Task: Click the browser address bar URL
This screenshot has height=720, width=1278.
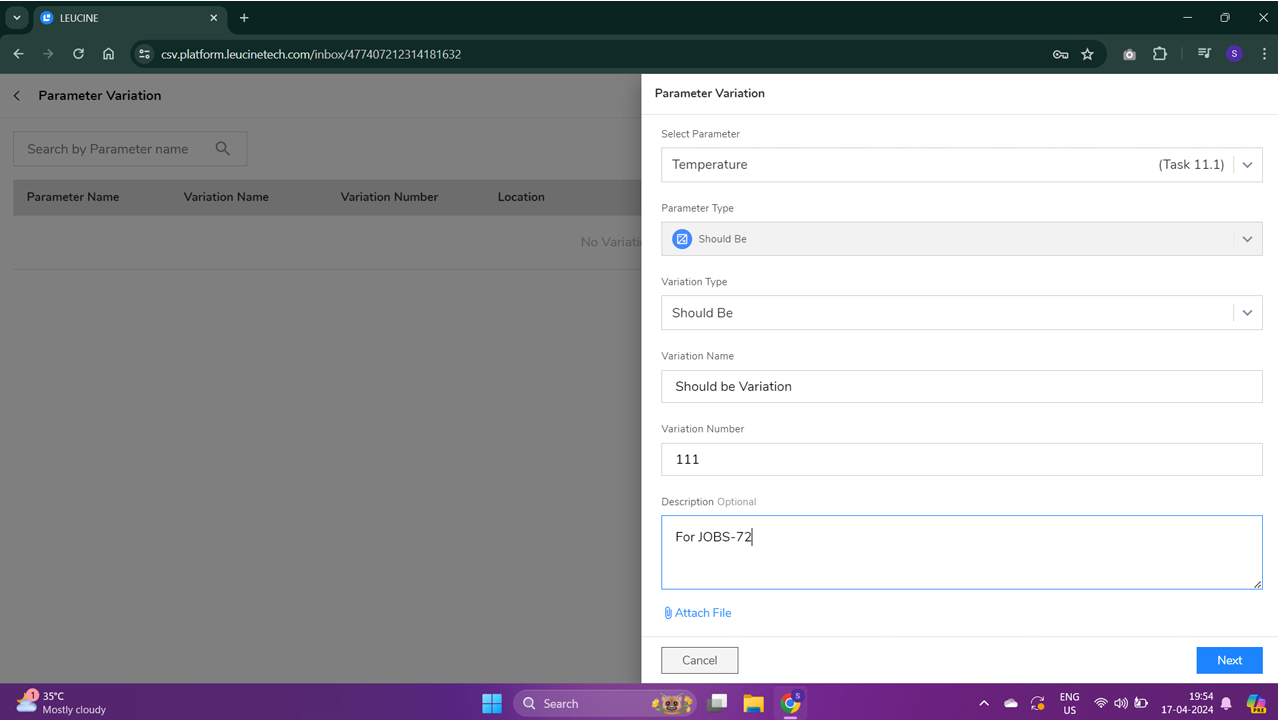Action: [311, 54]
